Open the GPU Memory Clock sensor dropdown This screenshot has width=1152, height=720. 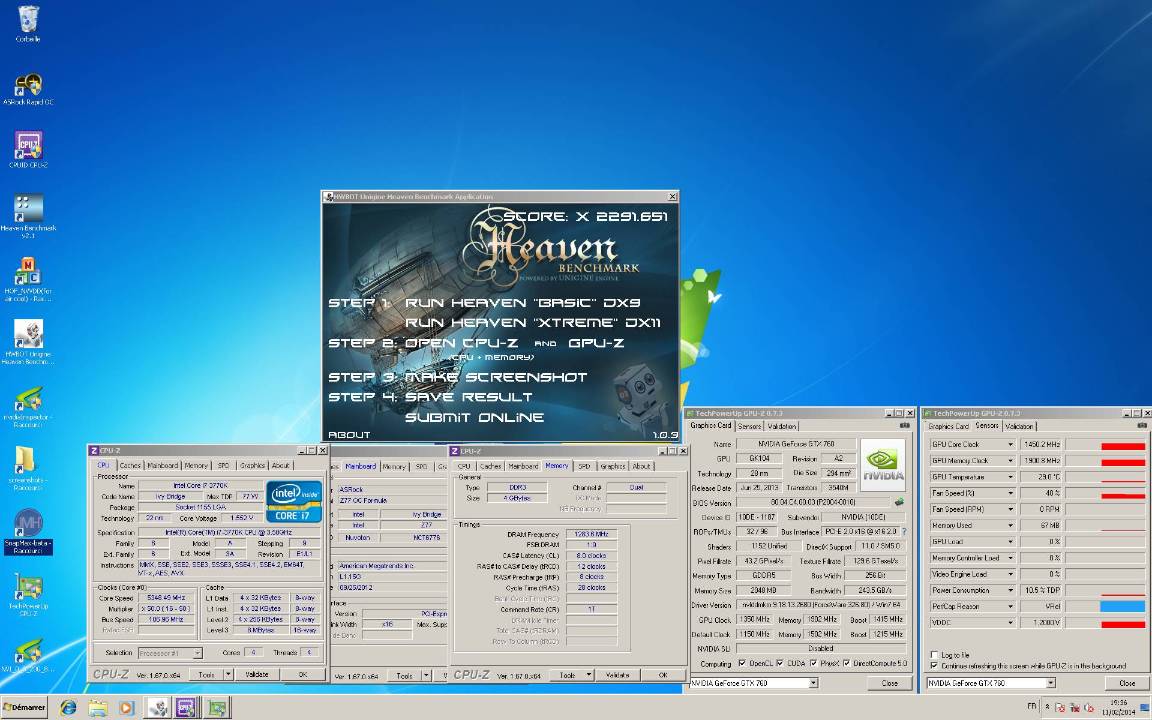[x=1011, y=461]
